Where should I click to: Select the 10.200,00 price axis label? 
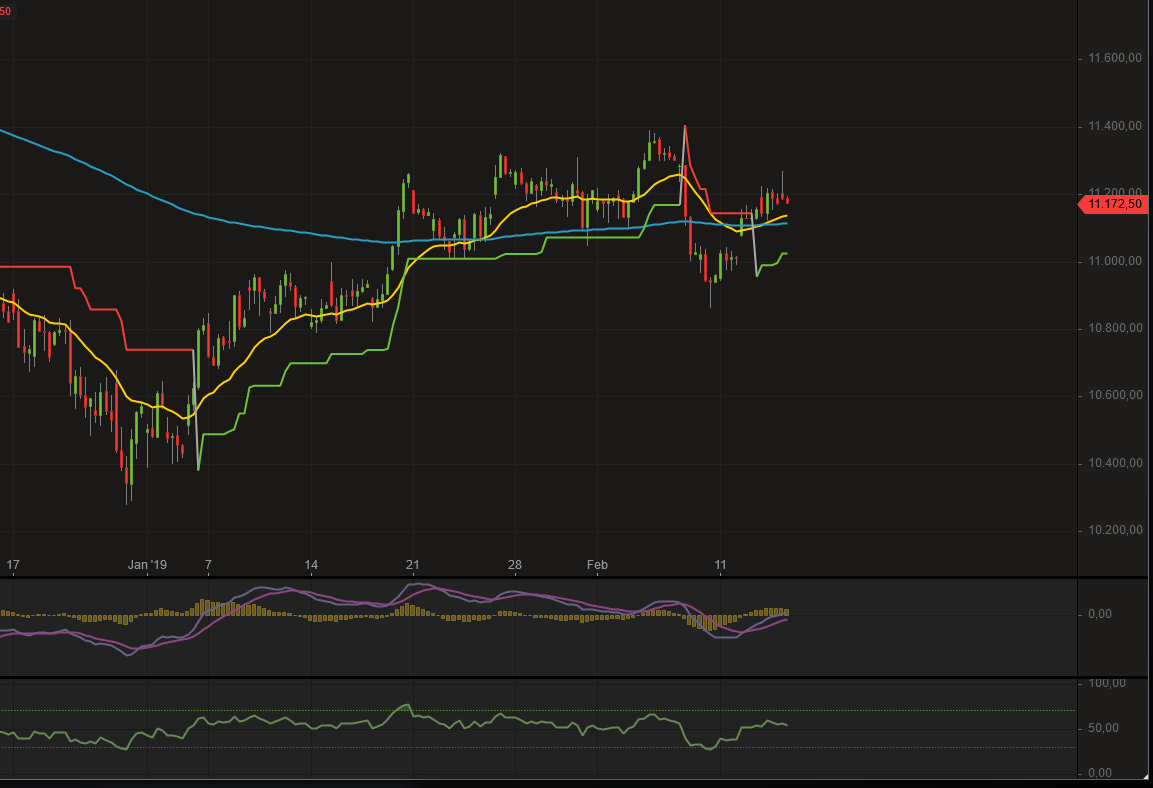(x=1115, y=530)
